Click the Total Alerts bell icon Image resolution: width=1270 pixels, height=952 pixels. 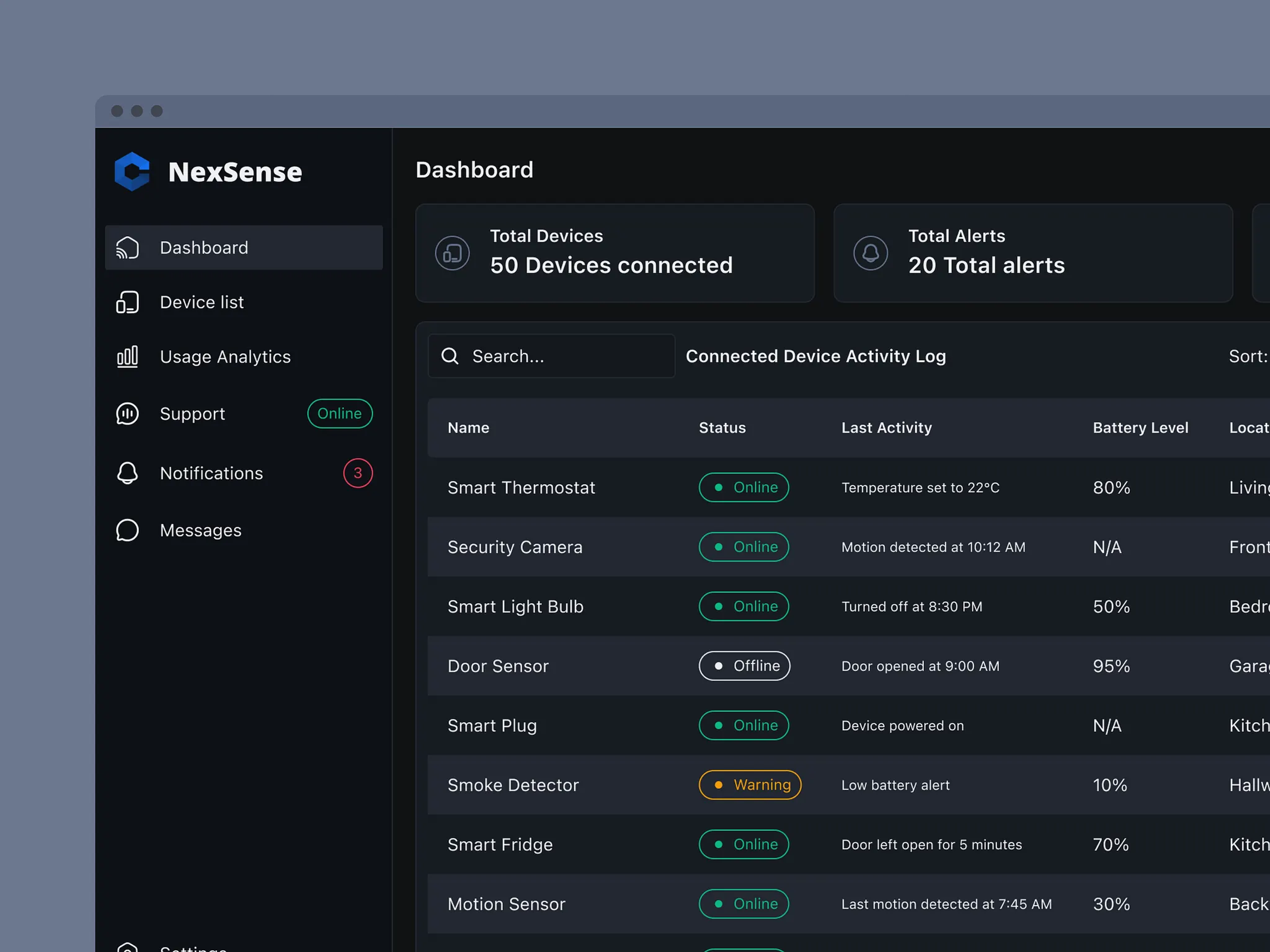pyautogui.click(x=871, y=253)
